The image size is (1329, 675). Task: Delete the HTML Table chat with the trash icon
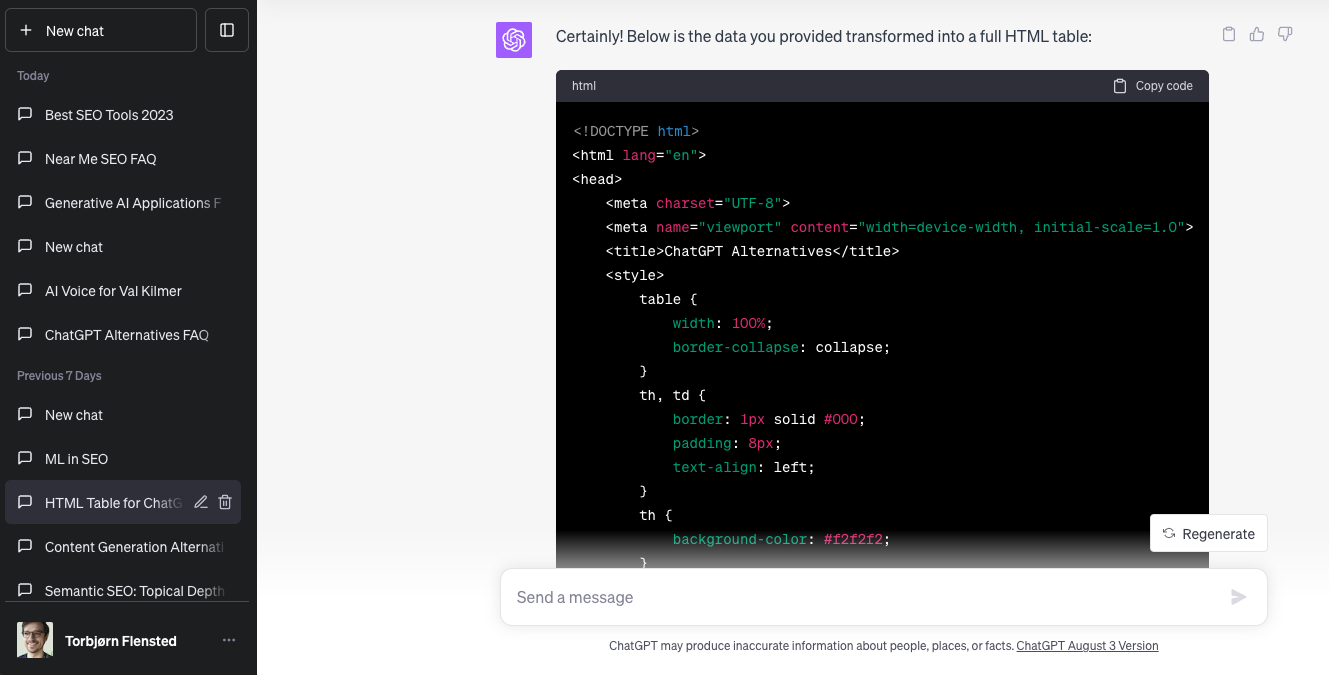pyautogui.click(x=225, y=502)
